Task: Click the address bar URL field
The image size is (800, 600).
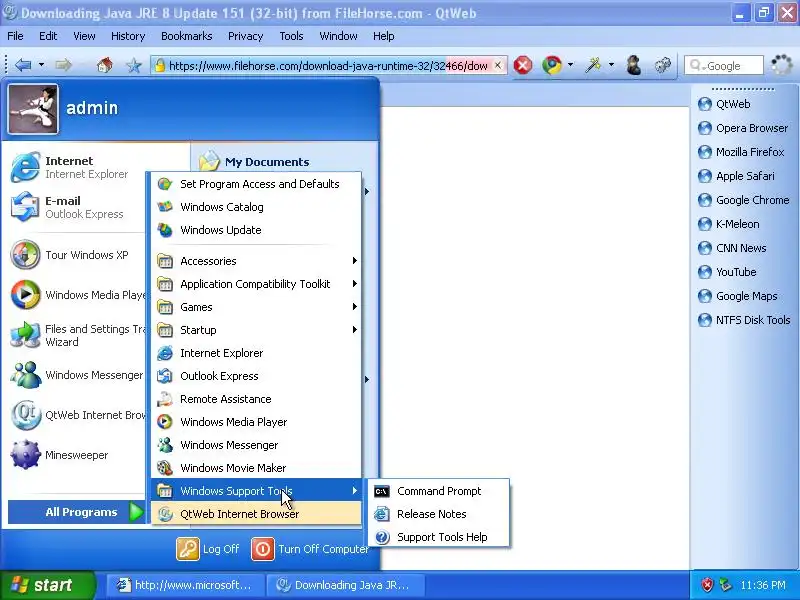Action: click(x=329, y=65)
